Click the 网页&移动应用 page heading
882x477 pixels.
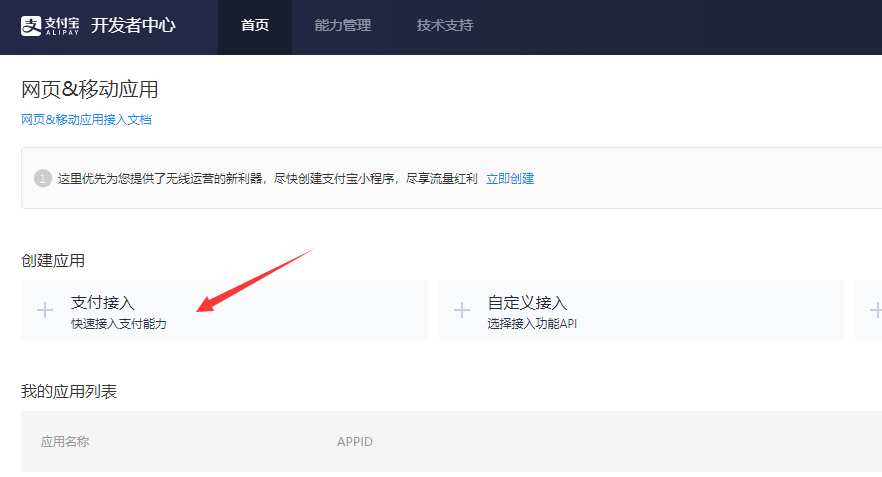coord(90,90)
